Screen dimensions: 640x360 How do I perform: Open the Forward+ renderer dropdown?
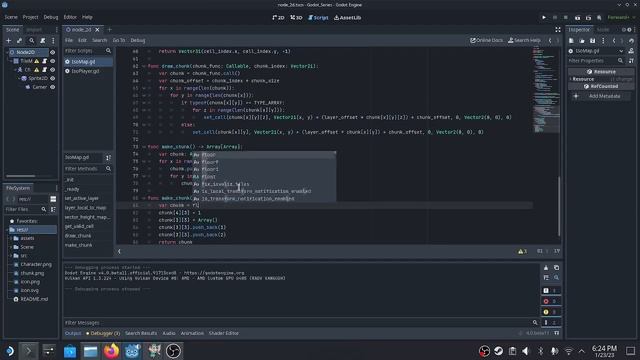tap(621, 18)
